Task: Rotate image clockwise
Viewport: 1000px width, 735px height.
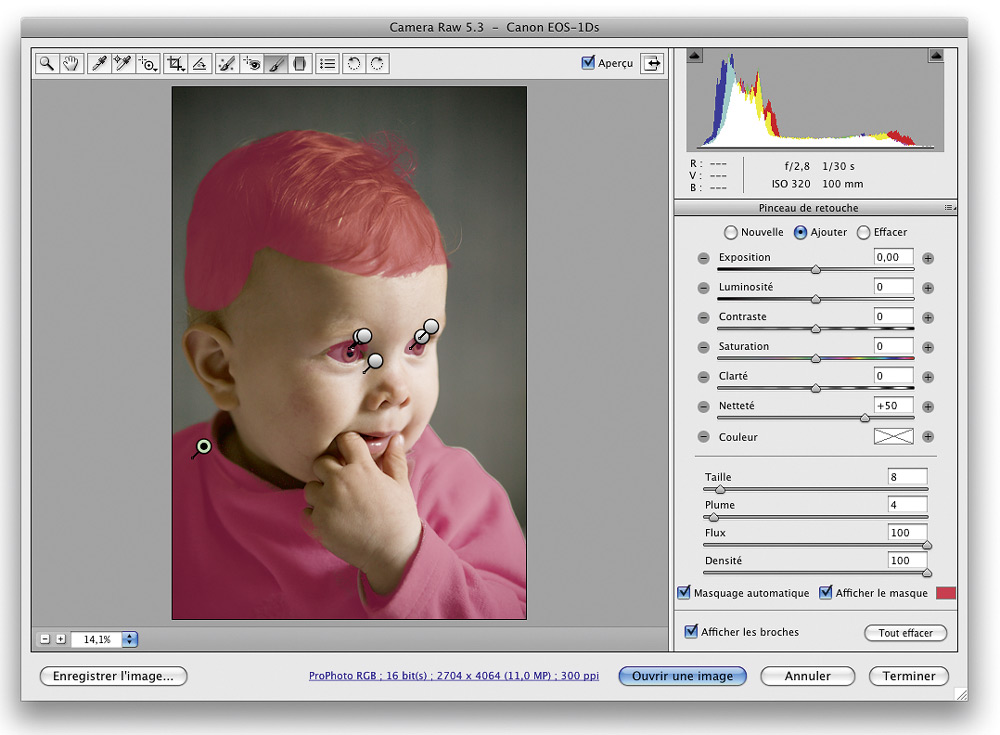Action: click(378, 63)
